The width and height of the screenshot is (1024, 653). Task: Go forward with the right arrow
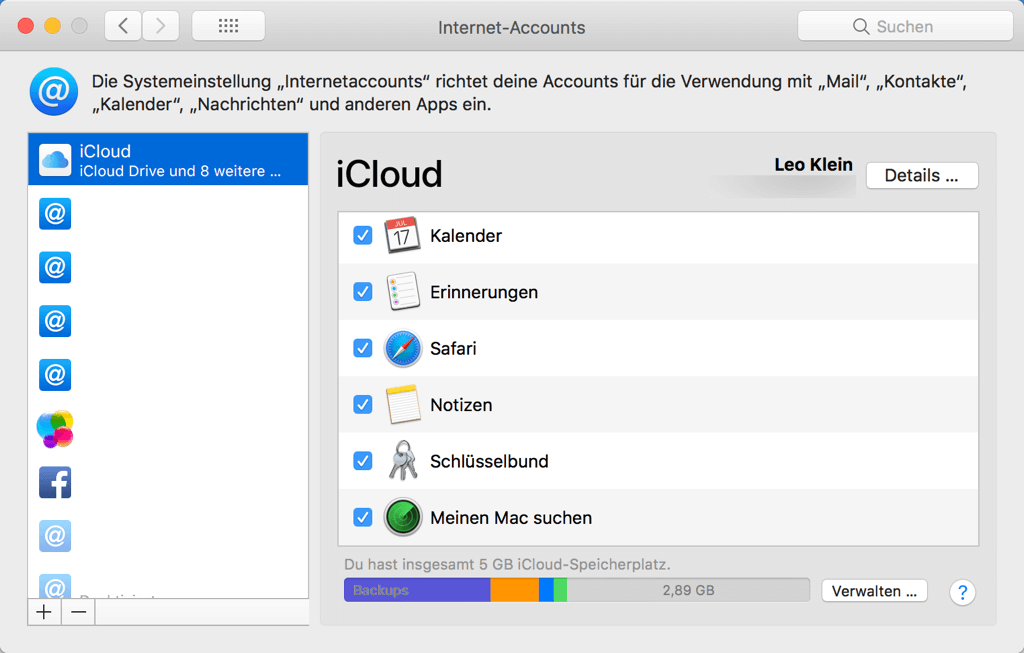click(x=161, y=26)
